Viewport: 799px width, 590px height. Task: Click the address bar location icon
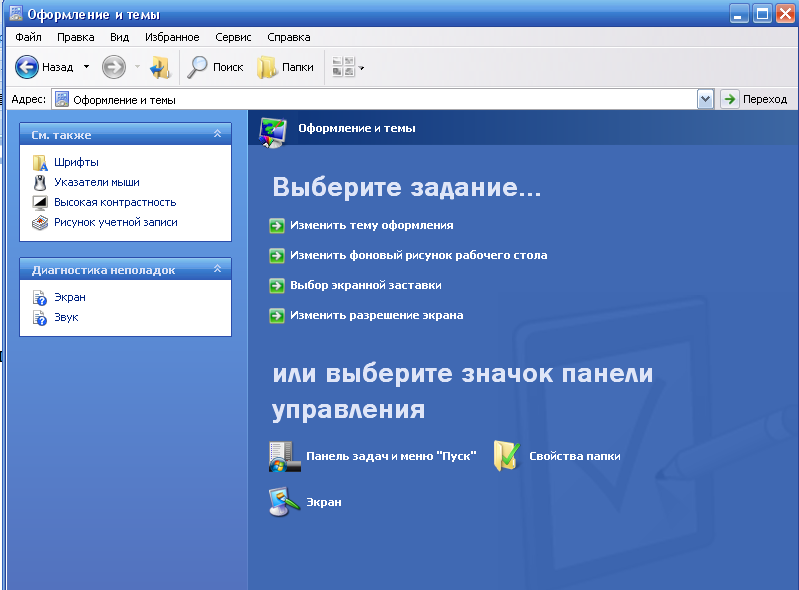[62, 99]
